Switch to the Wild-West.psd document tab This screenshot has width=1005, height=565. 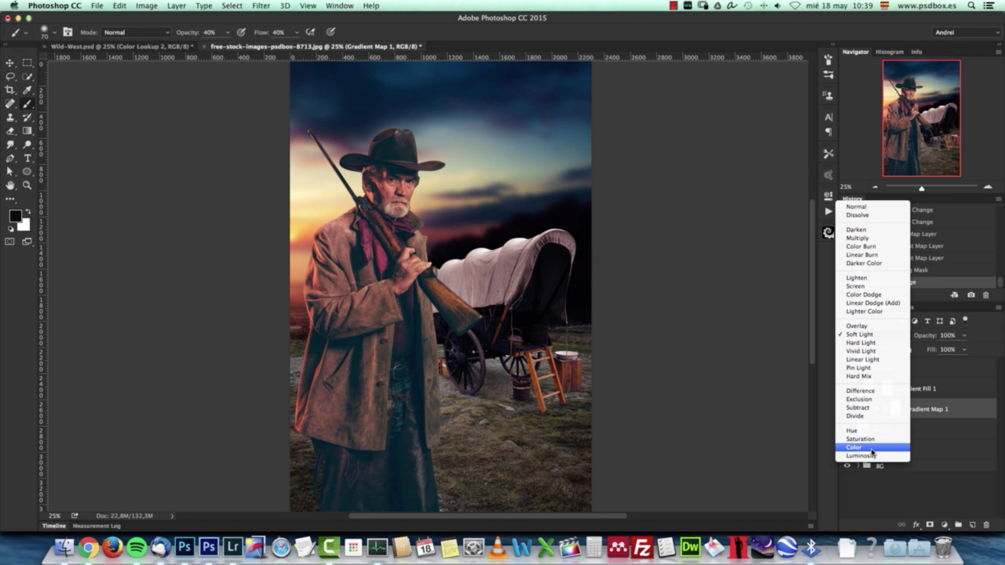tap(122, 47)
